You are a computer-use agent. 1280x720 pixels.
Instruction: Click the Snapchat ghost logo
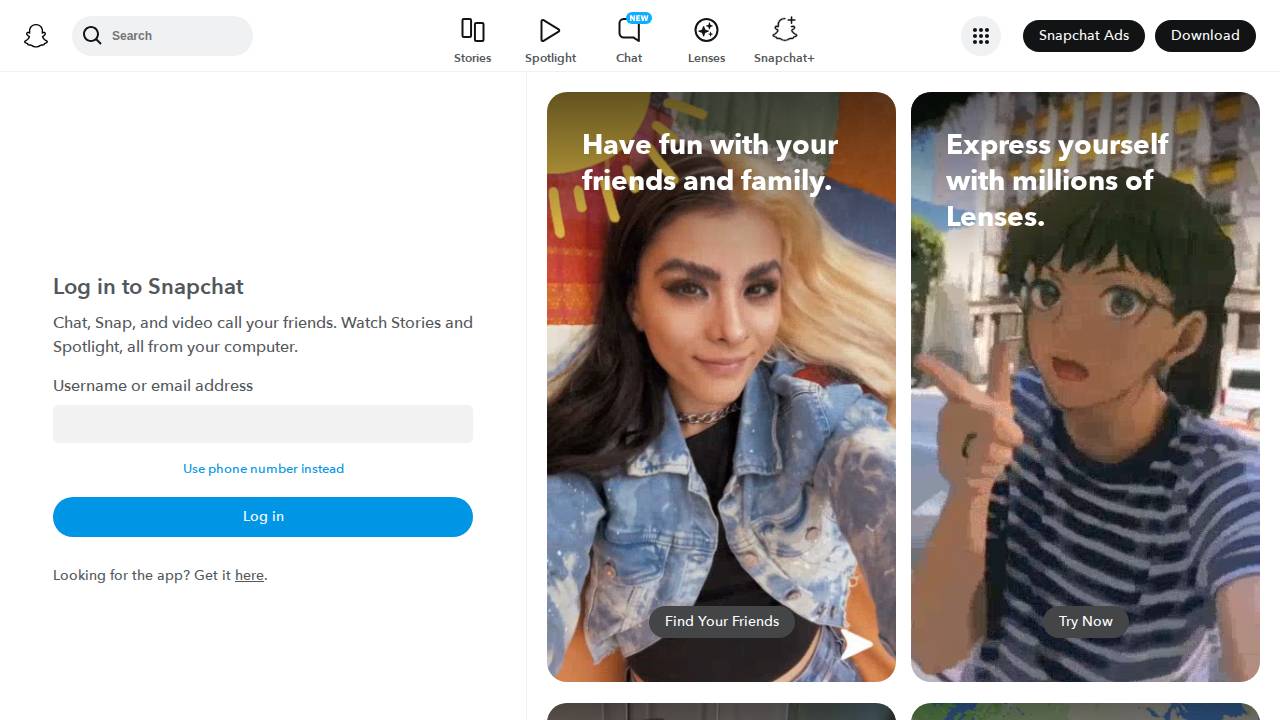click(x=36, y=36)
